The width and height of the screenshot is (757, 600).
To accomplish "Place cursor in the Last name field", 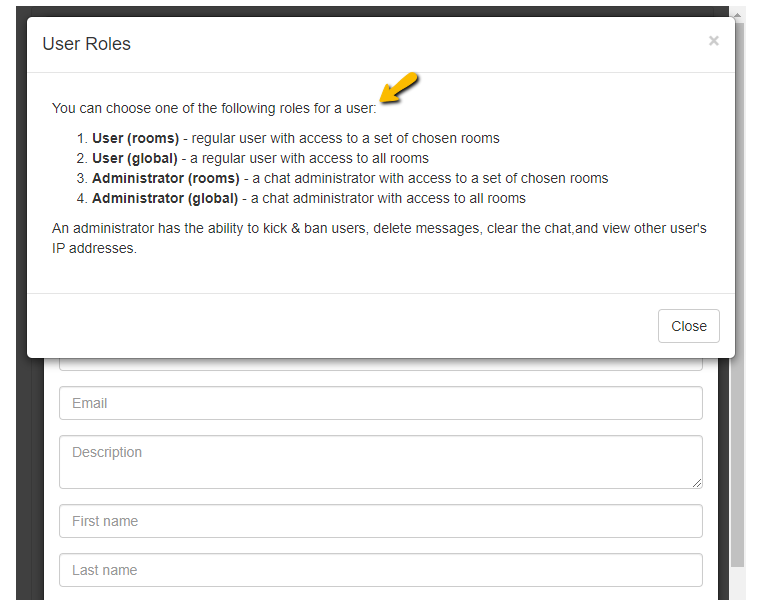I will click(x=380, y=570).
